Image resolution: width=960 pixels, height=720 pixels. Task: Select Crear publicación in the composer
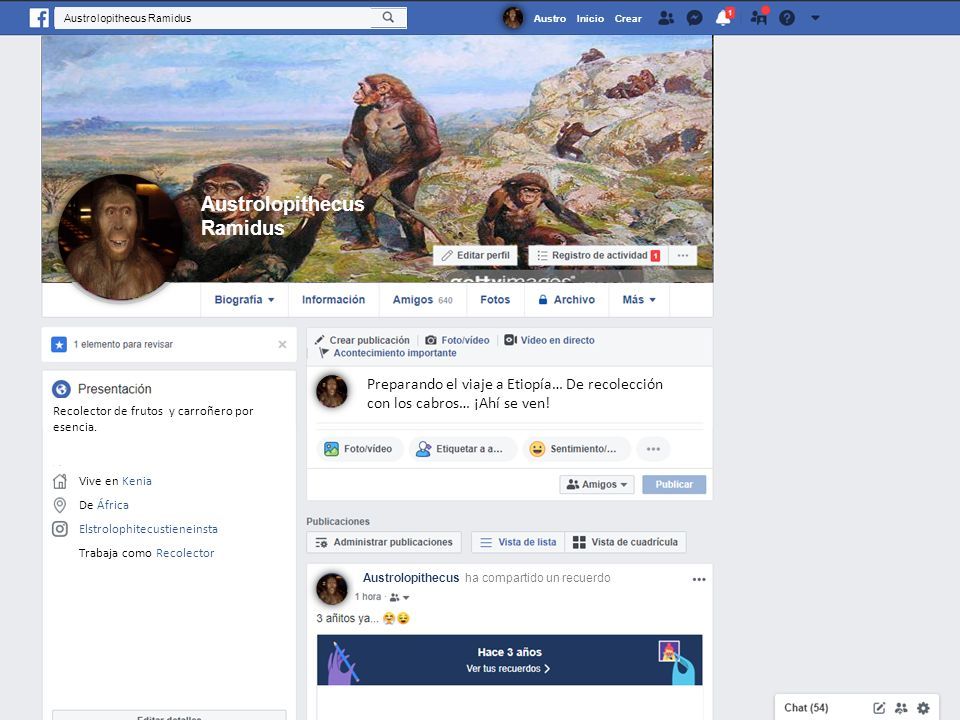coord(362,340)
